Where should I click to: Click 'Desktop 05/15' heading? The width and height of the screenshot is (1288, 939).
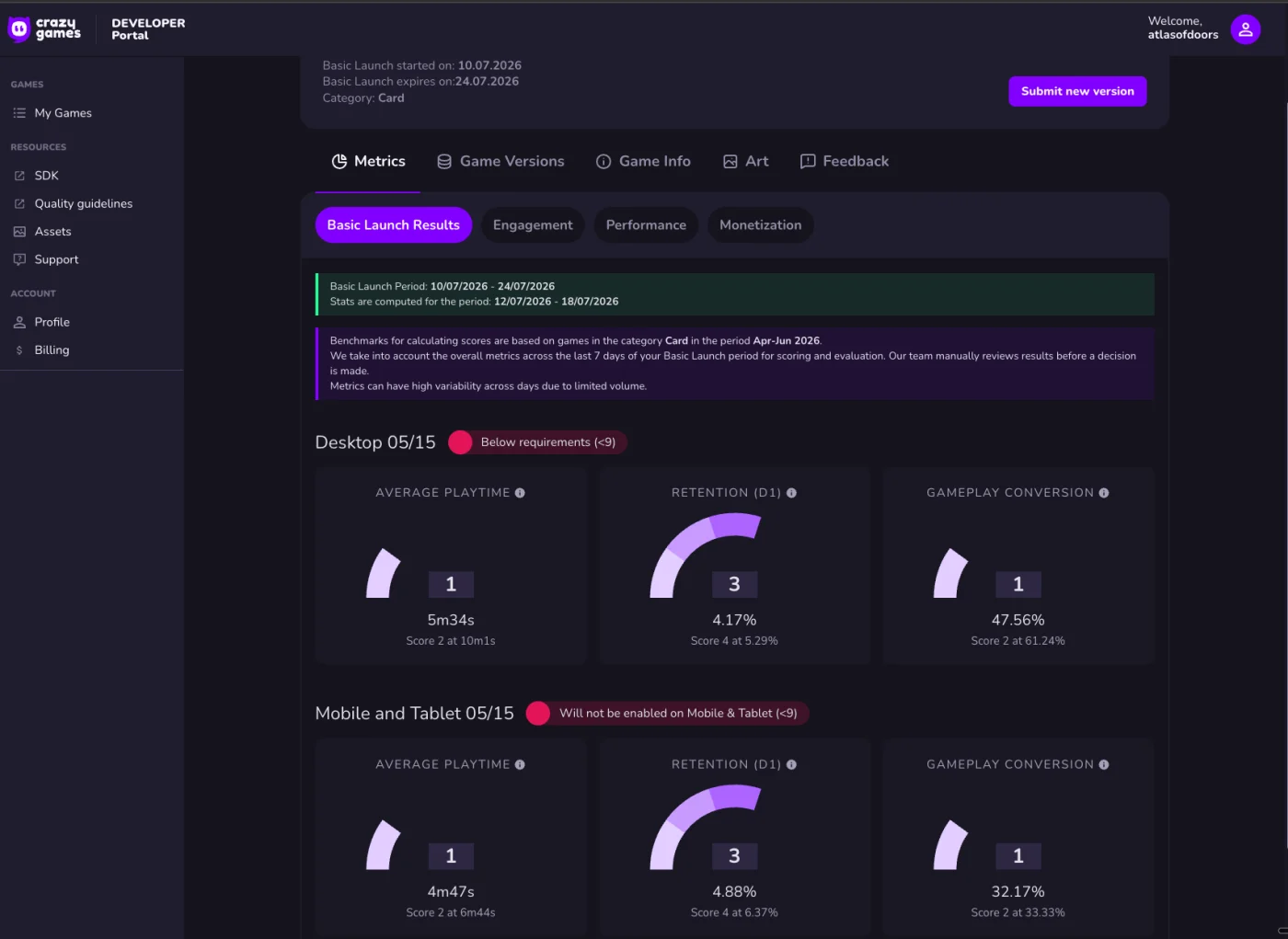(x=375, y=442)
